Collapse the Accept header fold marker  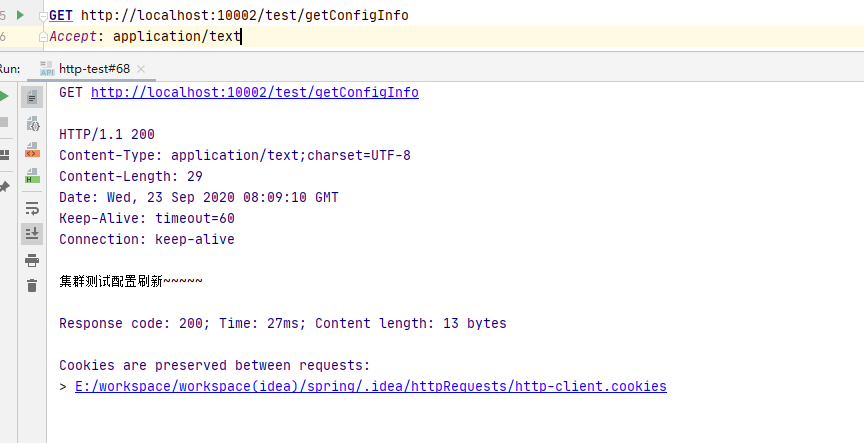[x=42, y=37]
